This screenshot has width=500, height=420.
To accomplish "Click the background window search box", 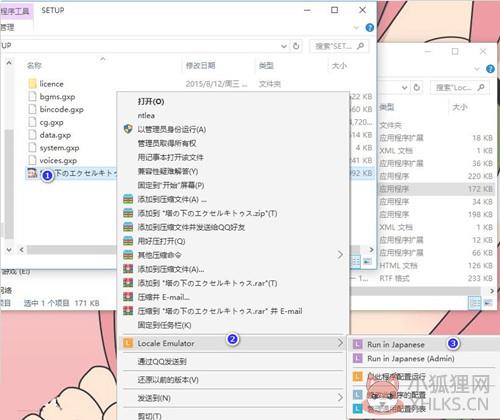I will tap(460, 88).
